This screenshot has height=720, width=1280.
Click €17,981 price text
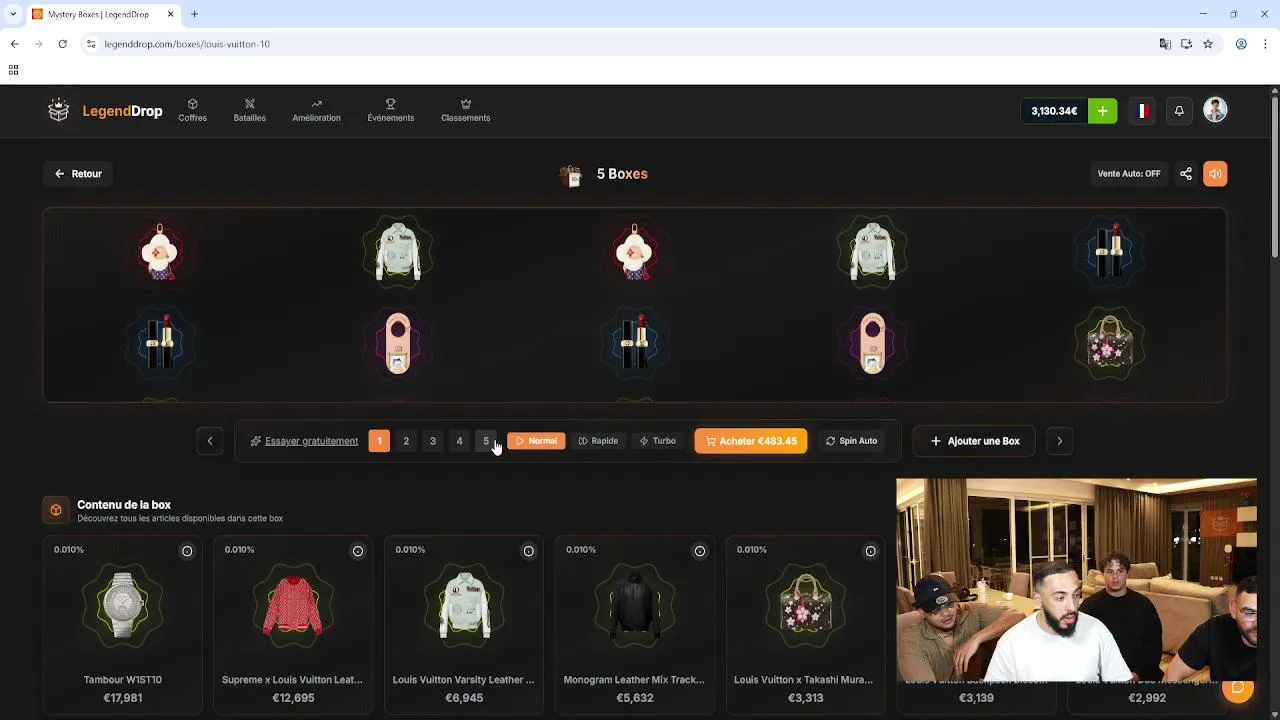click(123, 698)
